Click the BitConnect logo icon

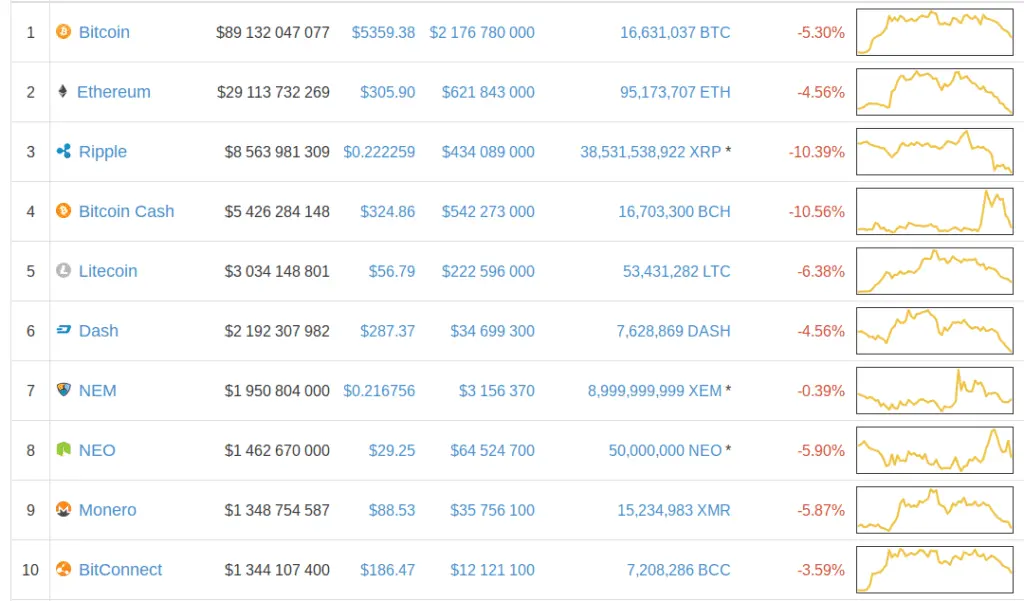64,570
